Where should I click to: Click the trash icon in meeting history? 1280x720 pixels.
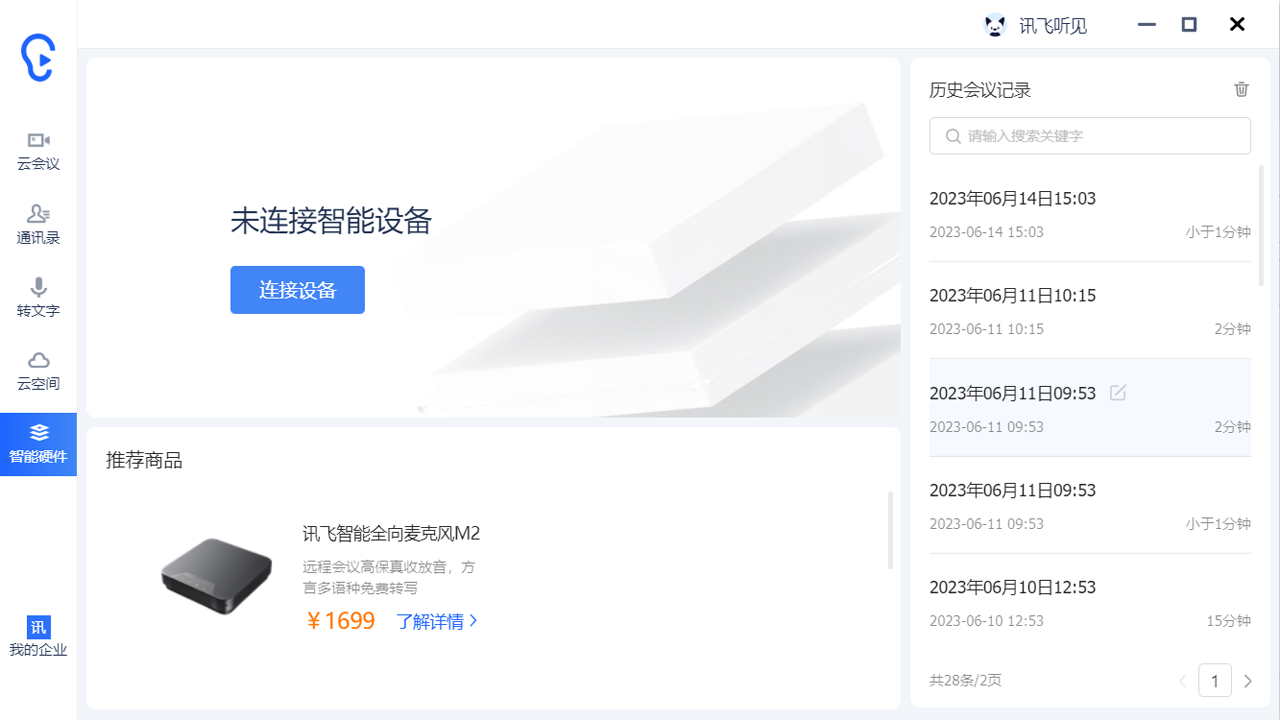1241,89
